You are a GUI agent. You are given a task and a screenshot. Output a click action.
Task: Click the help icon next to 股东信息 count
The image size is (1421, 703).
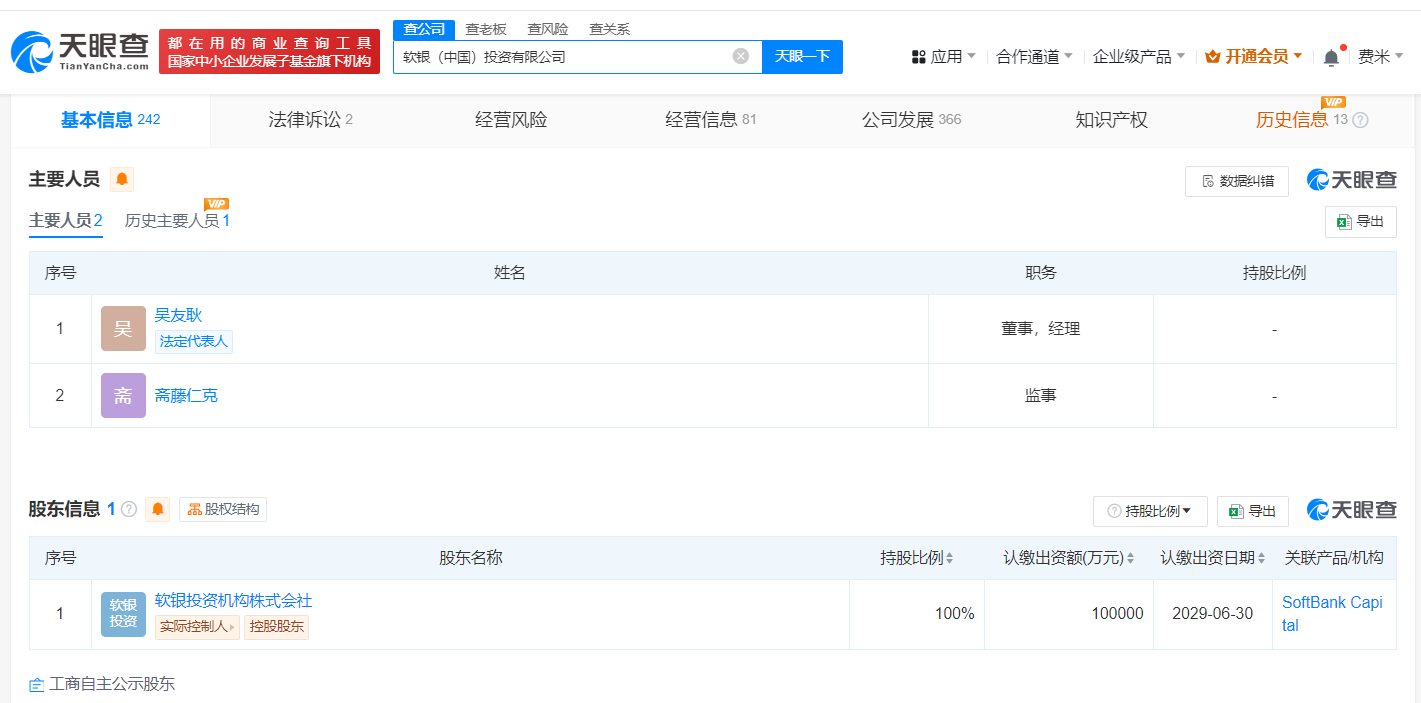[x=129, y=509]
